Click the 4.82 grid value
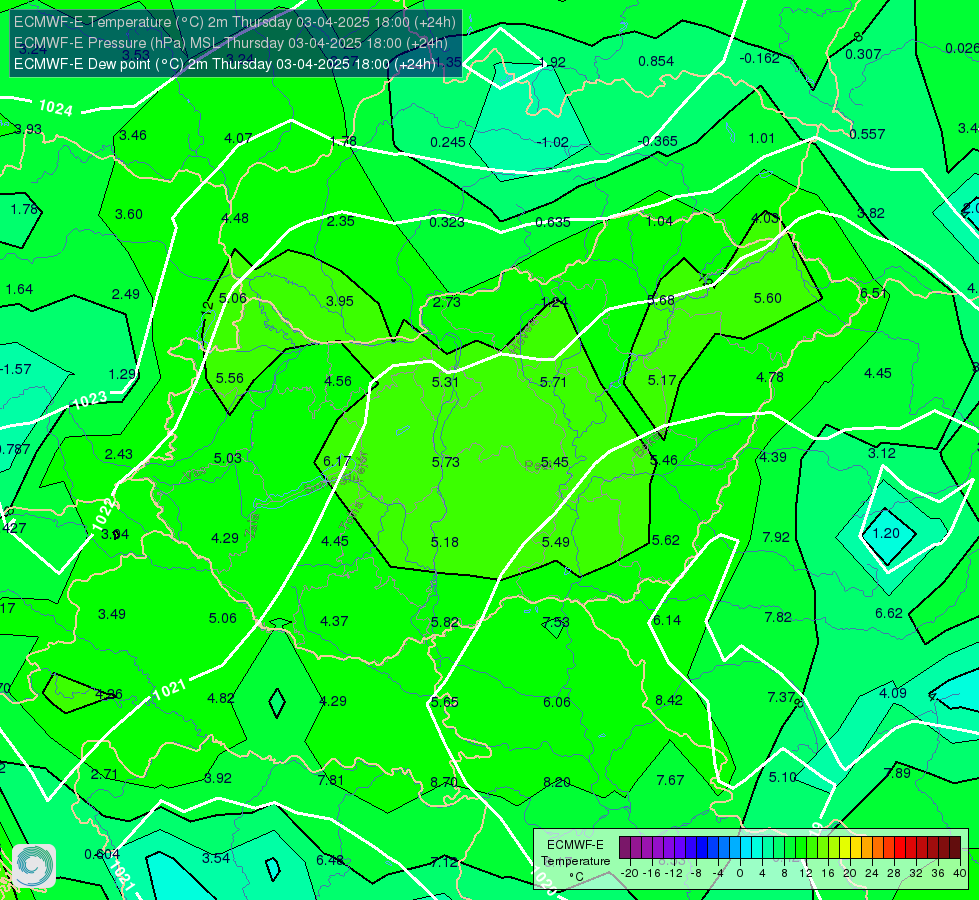The width and height of the screenshot is (979, 900). point(220,698)
